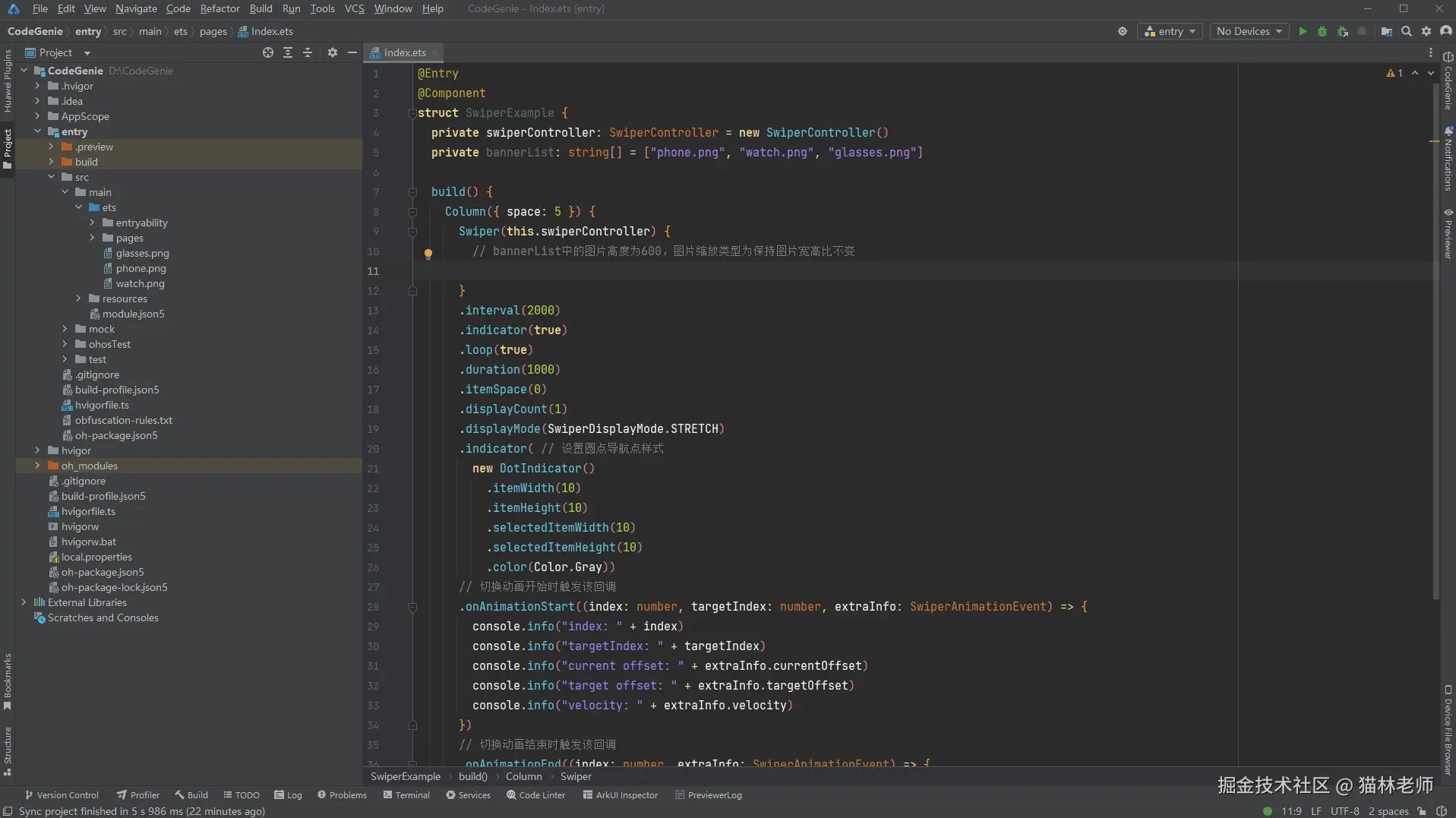Image resolution: width=1456 pixels, height=818 pixels.
Task: Collapse the entry module folder
Action: tap(37, 131)
